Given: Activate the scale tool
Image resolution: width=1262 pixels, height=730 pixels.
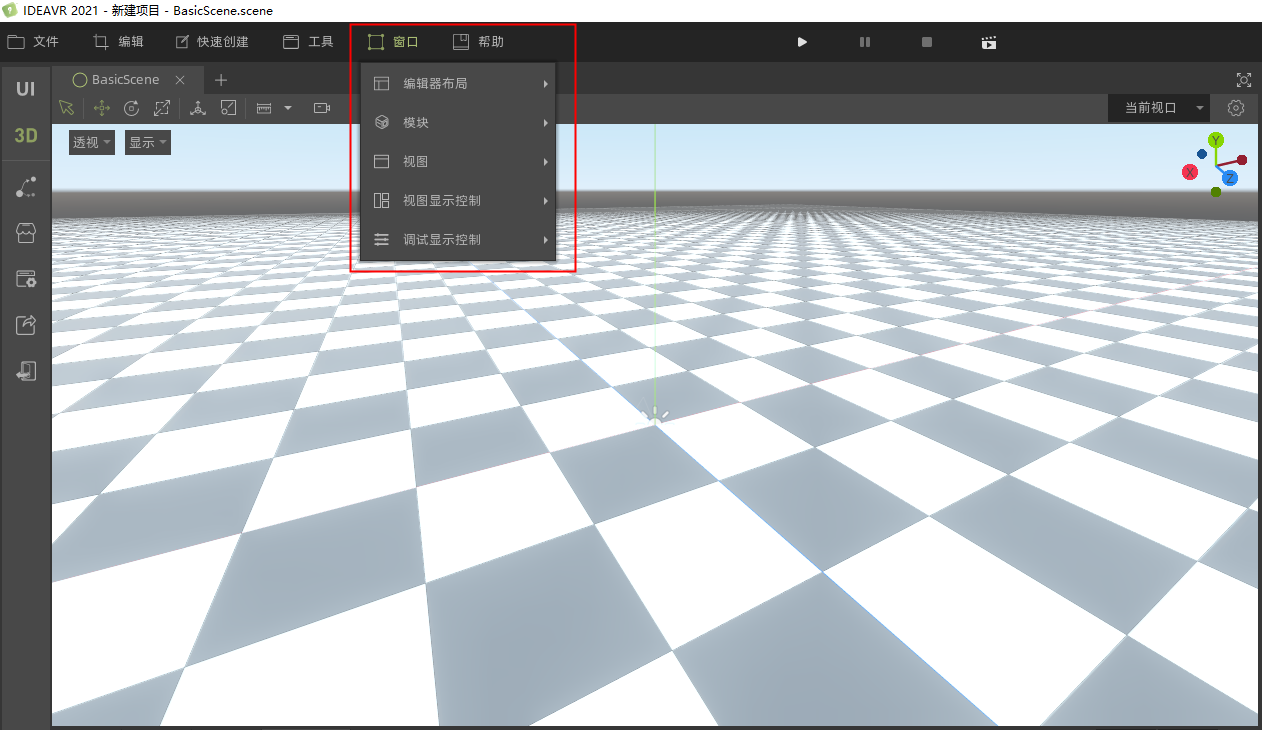Looking at the screenshot, I should coord(162,108).
